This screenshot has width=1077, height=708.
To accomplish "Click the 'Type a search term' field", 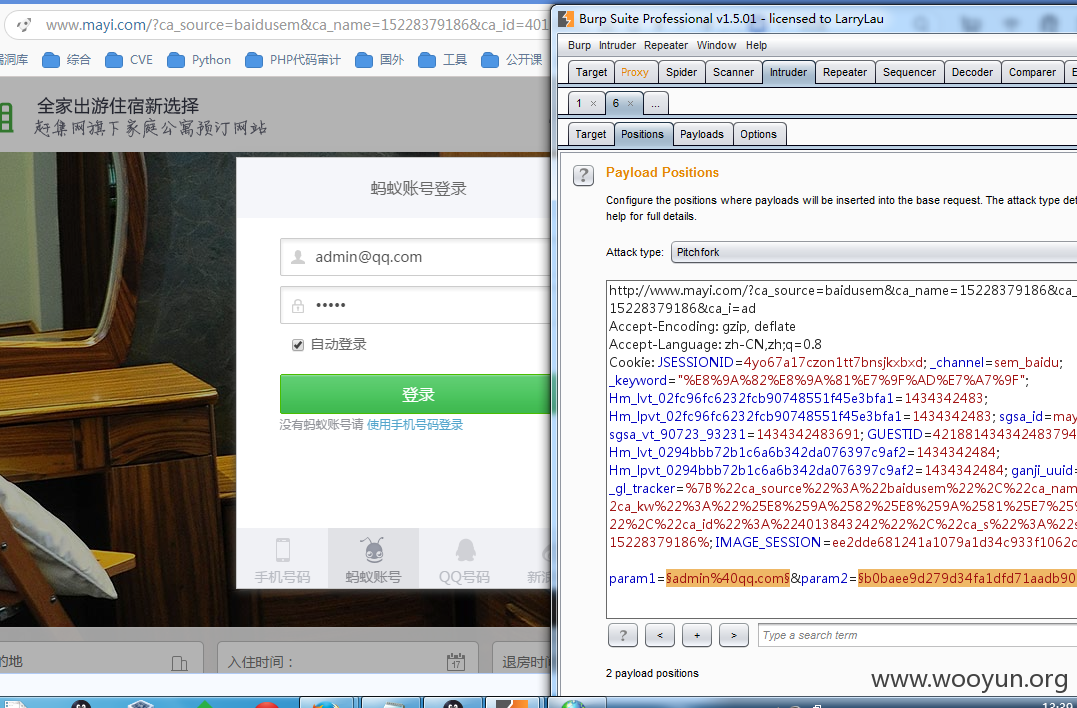I will (918, 635).
